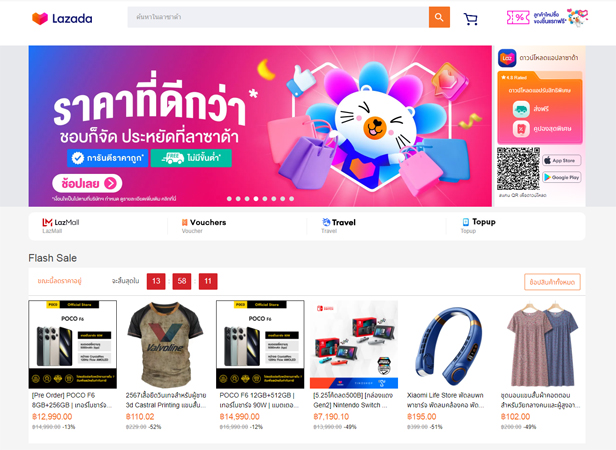616x450 pixels.
Task: Click the QR code for app download
Action: (518, 169)
